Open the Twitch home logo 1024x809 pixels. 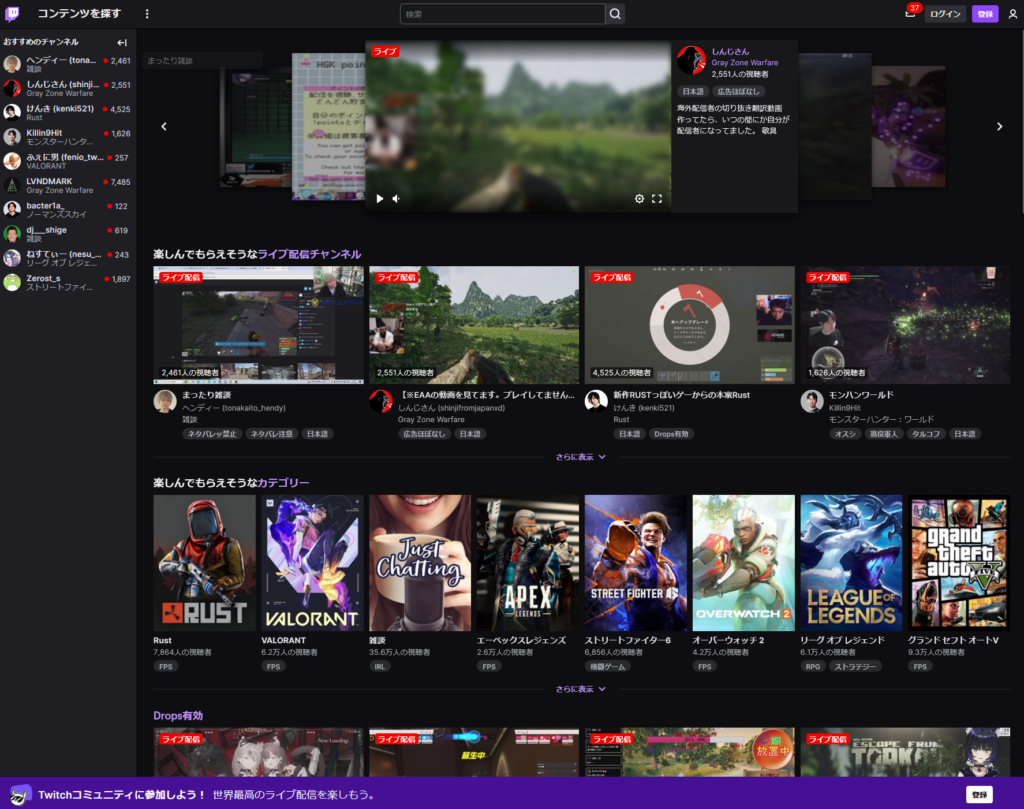point(12,14)
